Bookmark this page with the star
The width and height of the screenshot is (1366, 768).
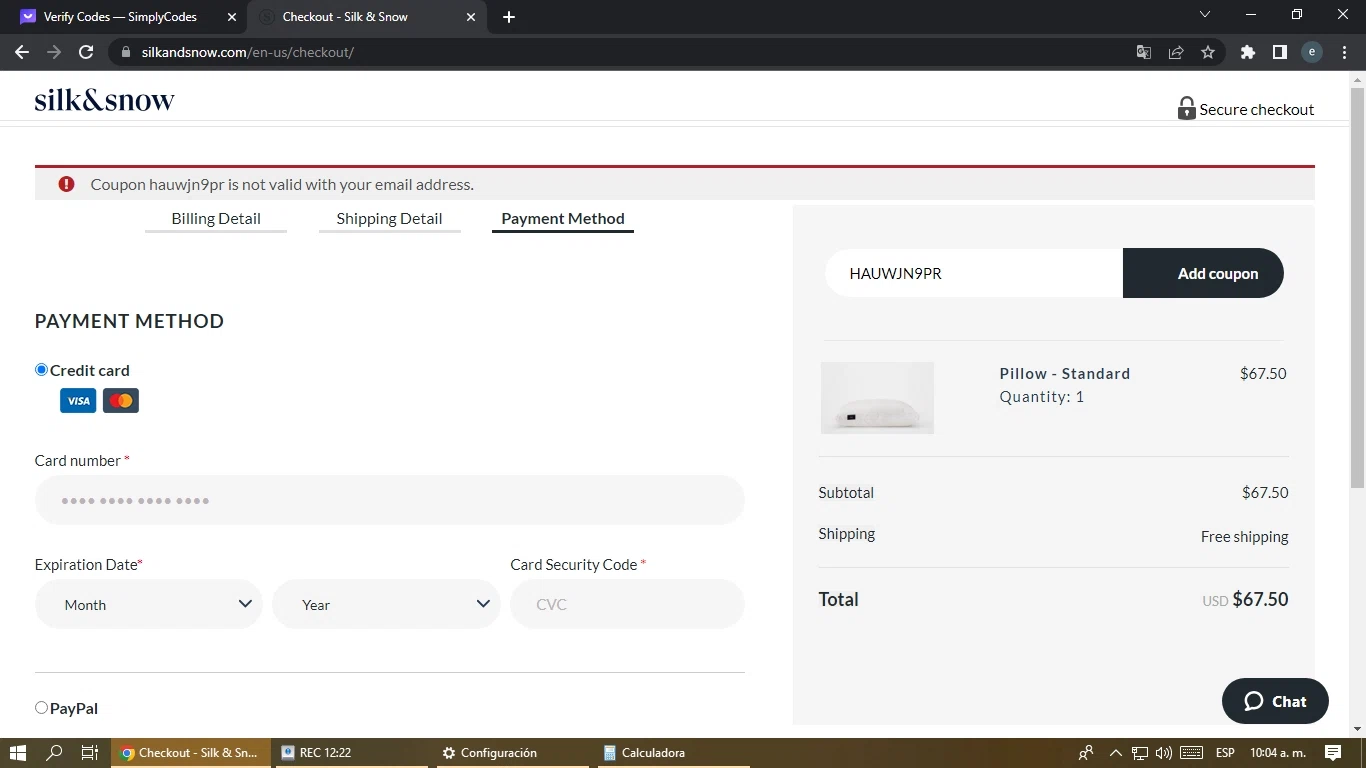[1208, 52]
